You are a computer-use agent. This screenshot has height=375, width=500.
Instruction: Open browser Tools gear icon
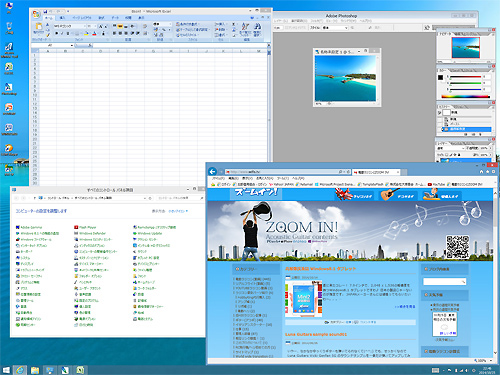(493, 171)
